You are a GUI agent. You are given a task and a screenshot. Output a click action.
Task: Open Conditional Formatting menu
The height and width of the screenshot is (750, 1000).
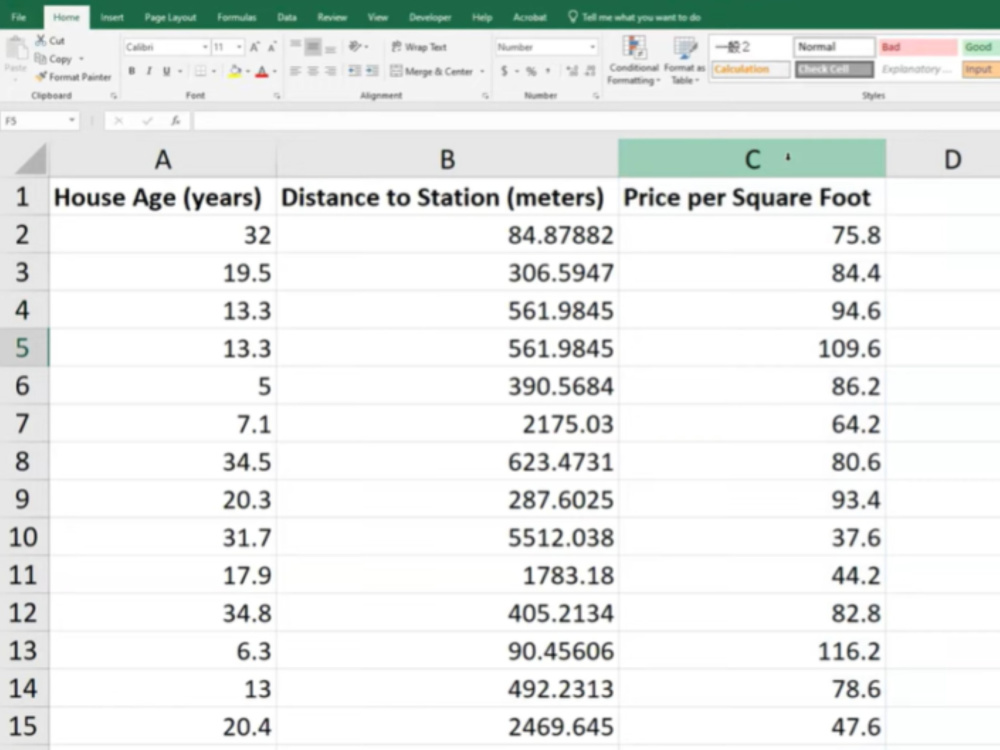633,61
